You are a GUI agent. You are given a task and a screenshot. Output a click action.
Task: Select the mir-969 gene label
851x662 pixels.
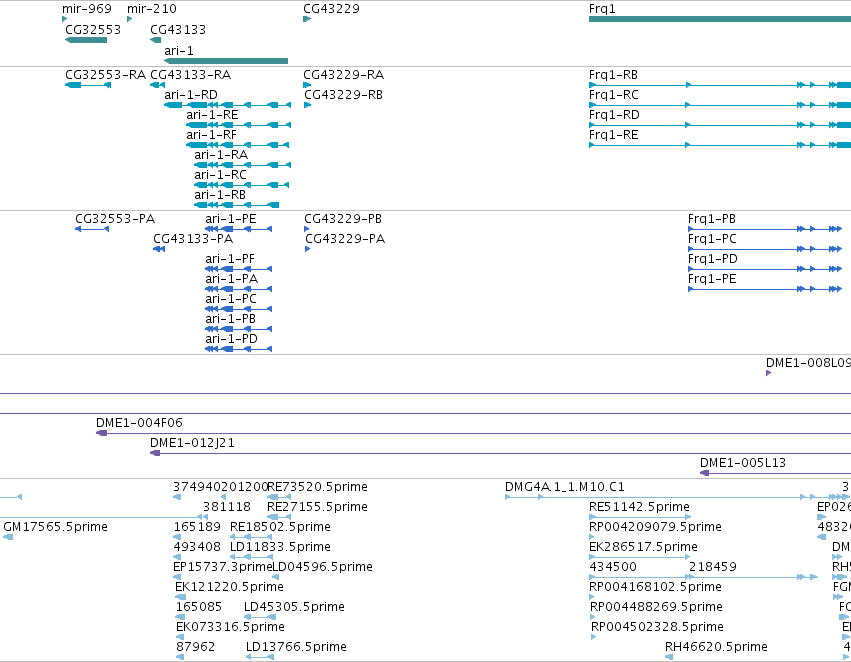pos(87,9)
